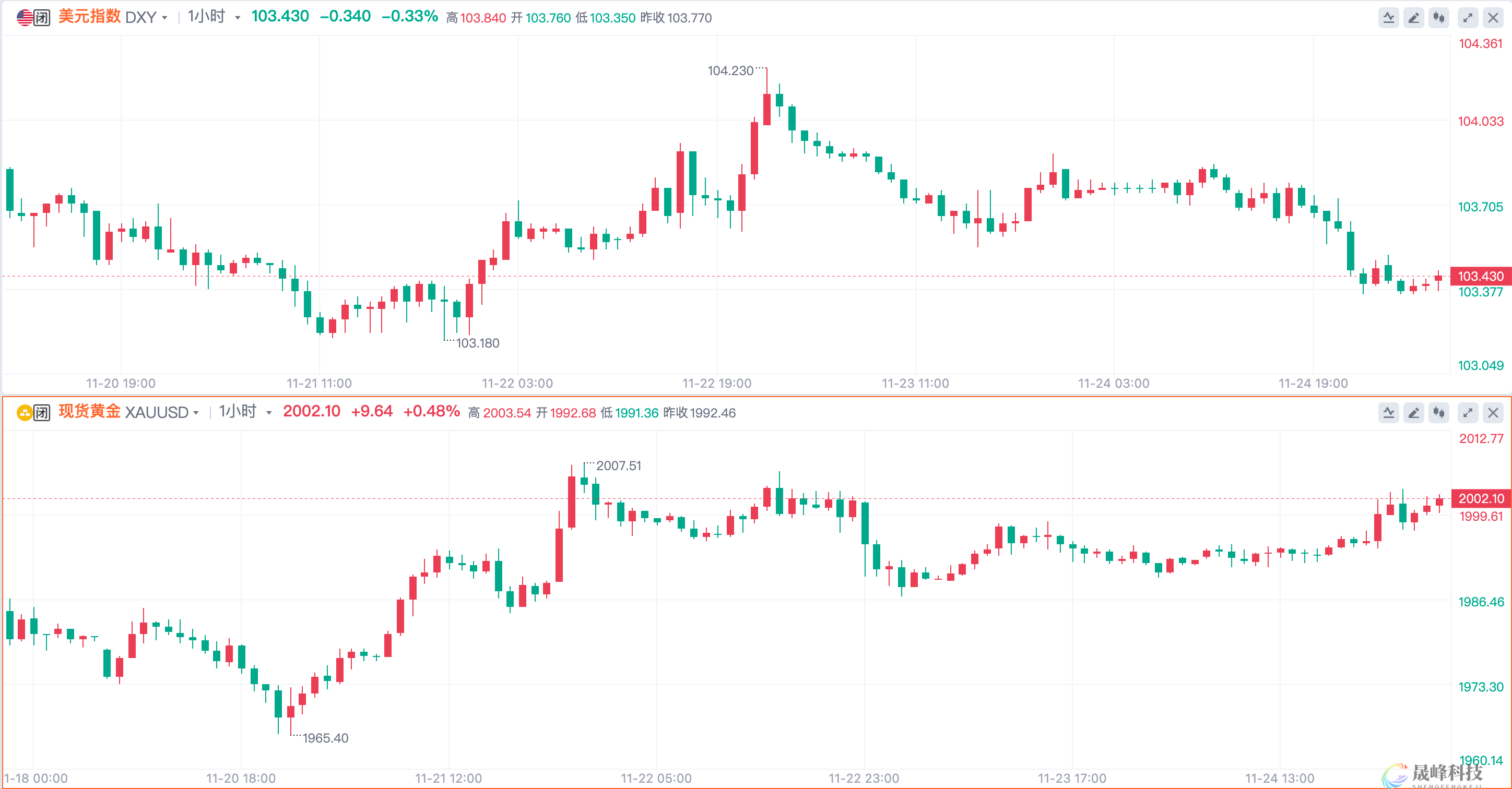Select the drawing pencil on gold chart
Screen dimensions: 1512x789
pos(1413,412)
